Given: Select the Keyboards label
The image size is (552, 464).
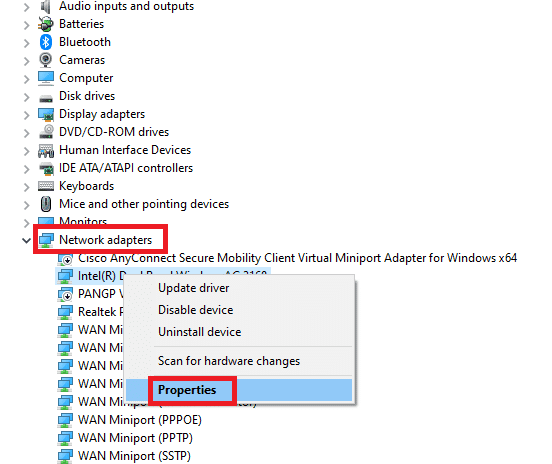Looking at the screenshot, I should coord(87,186).
